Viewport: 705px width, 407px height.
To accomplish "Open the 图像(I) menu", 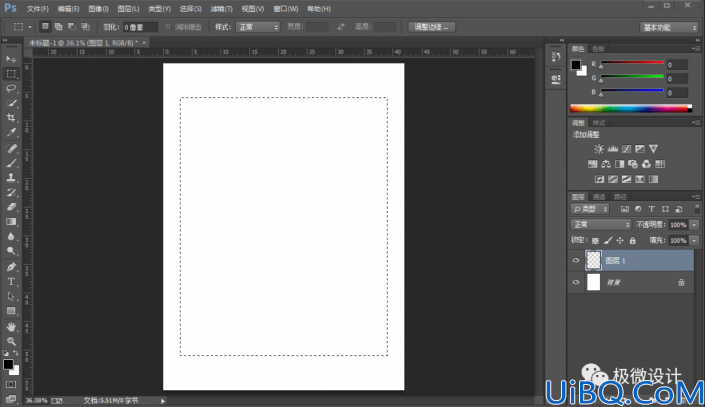I will coord(98,9).
